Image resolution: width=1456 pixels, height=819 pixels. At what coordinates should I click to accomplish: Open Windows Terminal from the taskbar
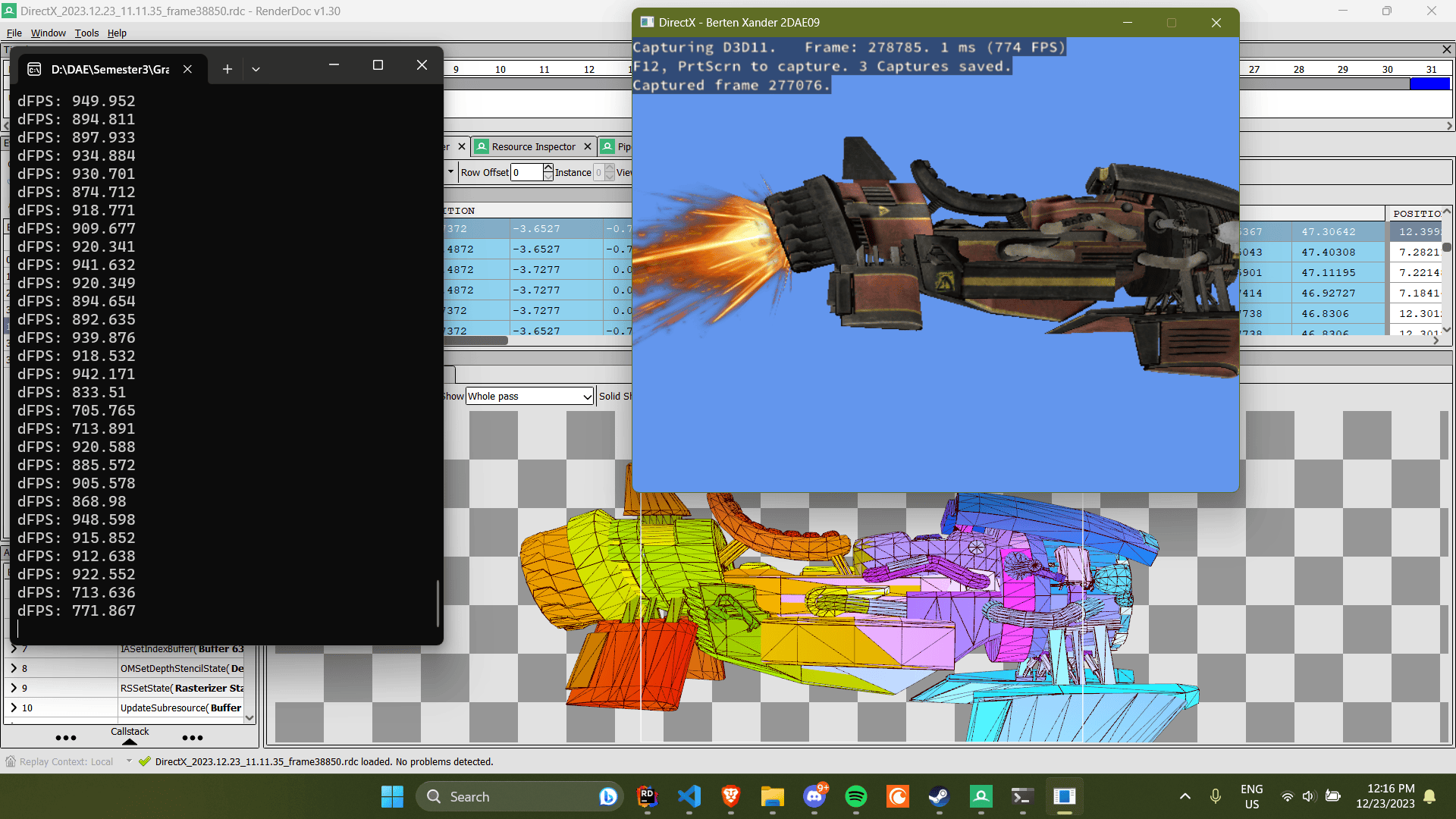[1022, 796]
